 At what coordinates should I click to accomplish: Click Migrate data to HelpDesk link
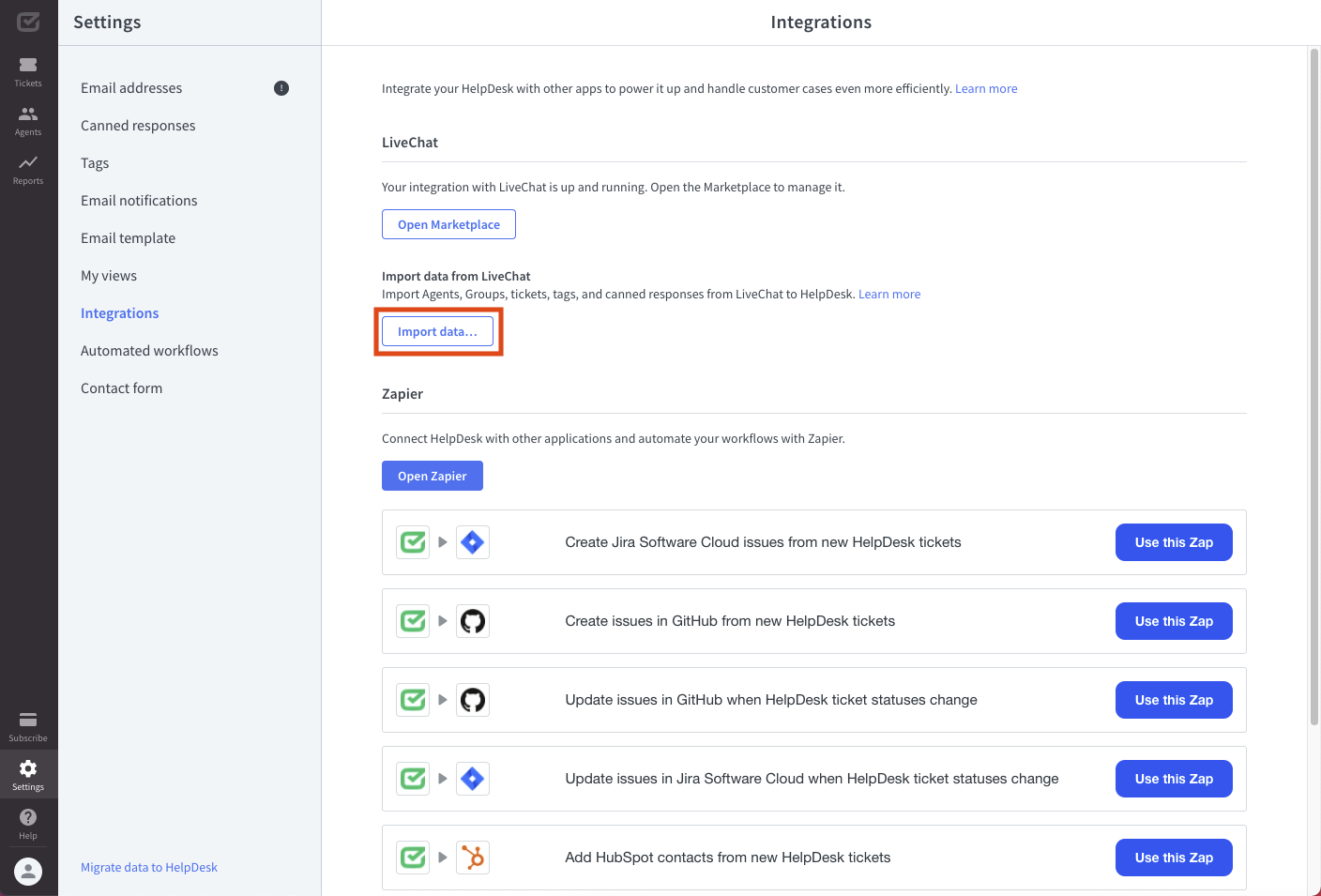(149, 868)
